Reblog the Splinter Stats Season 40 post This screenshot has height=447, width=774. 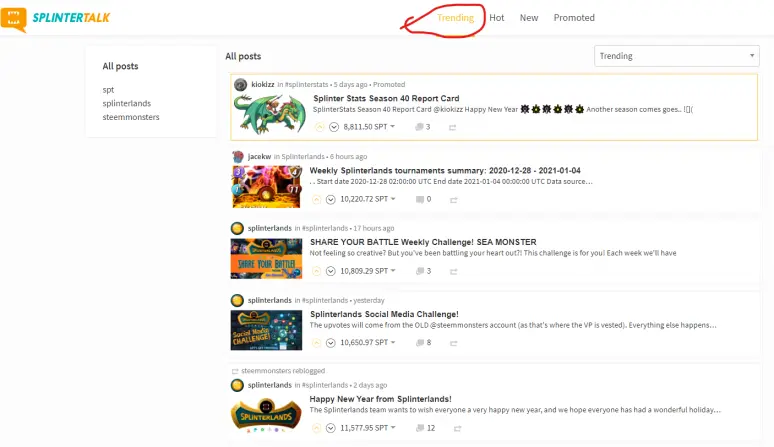pos(452,127)
